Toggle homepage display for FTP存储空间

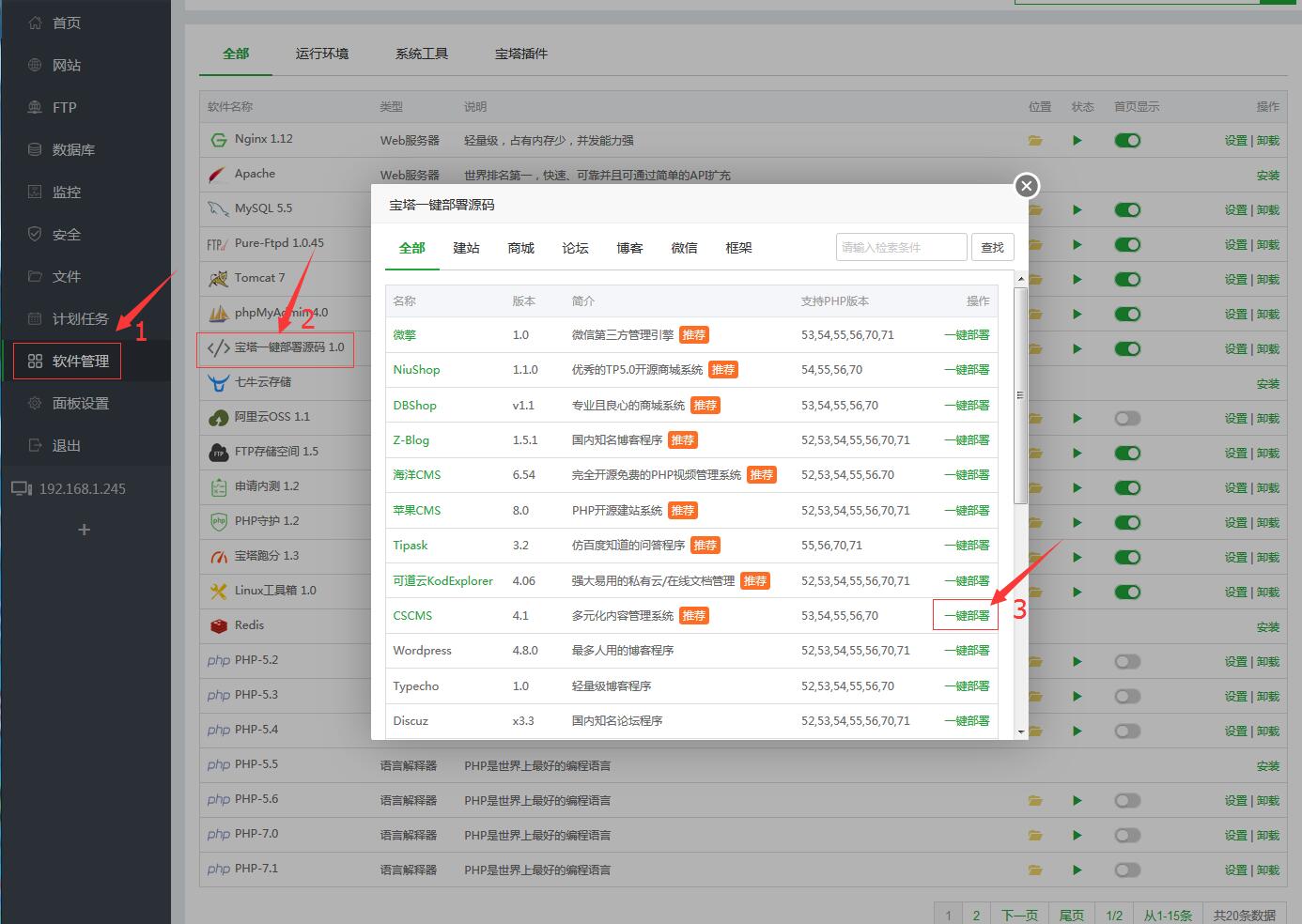[x=1127, y=454]
